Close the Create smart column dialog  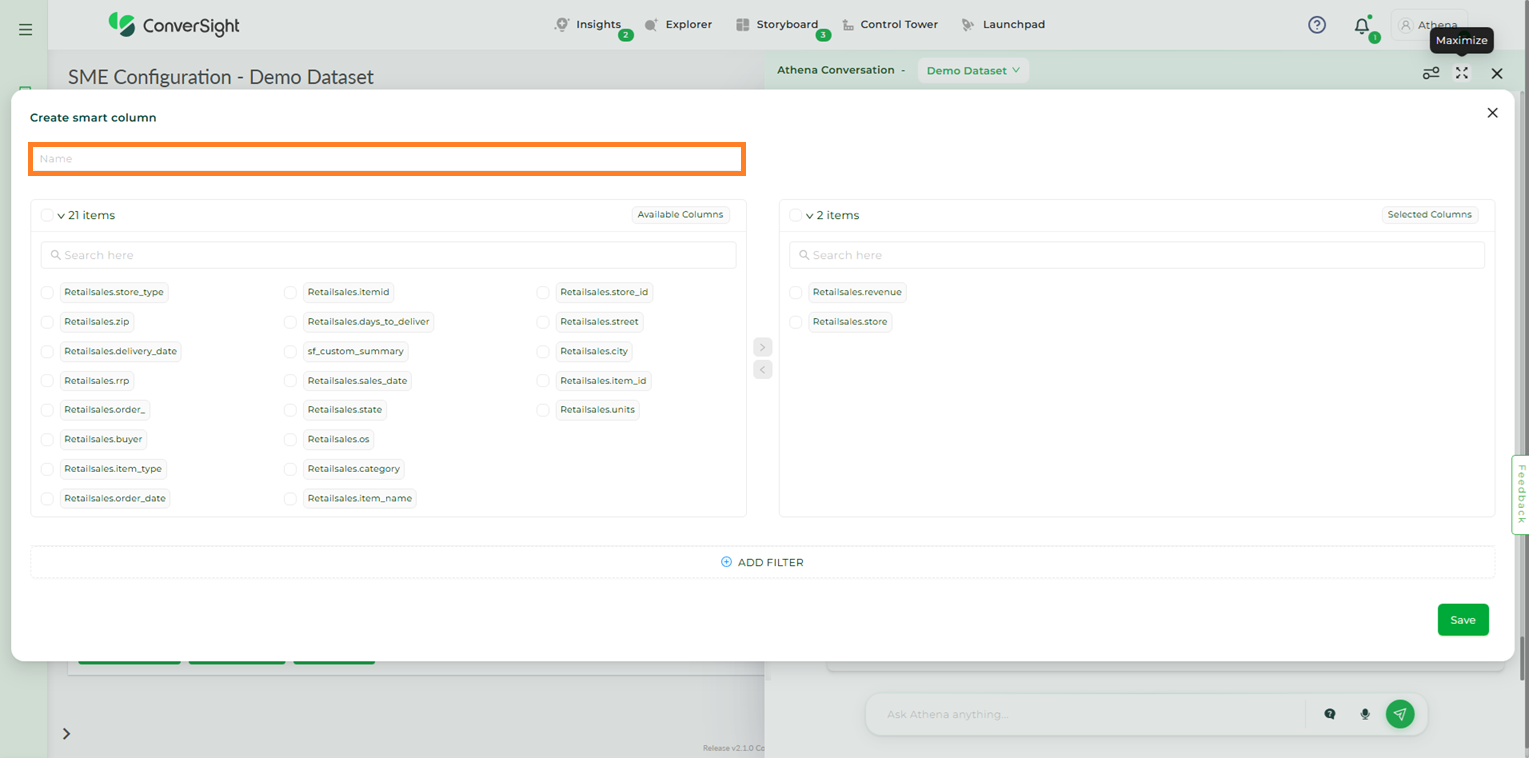pyautogui.click(x=1492, y=113)
